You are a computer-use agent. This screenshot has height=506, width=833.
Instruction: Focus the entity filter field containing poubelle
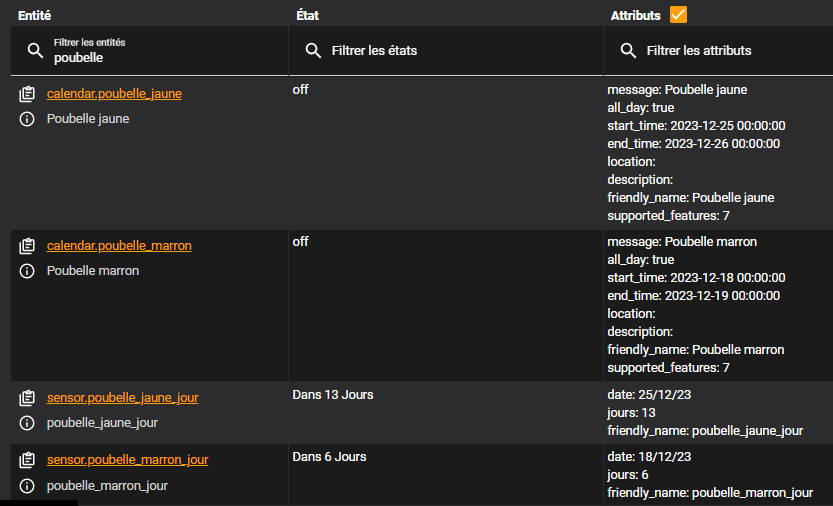pyautogui.click(x=149, y=51)
